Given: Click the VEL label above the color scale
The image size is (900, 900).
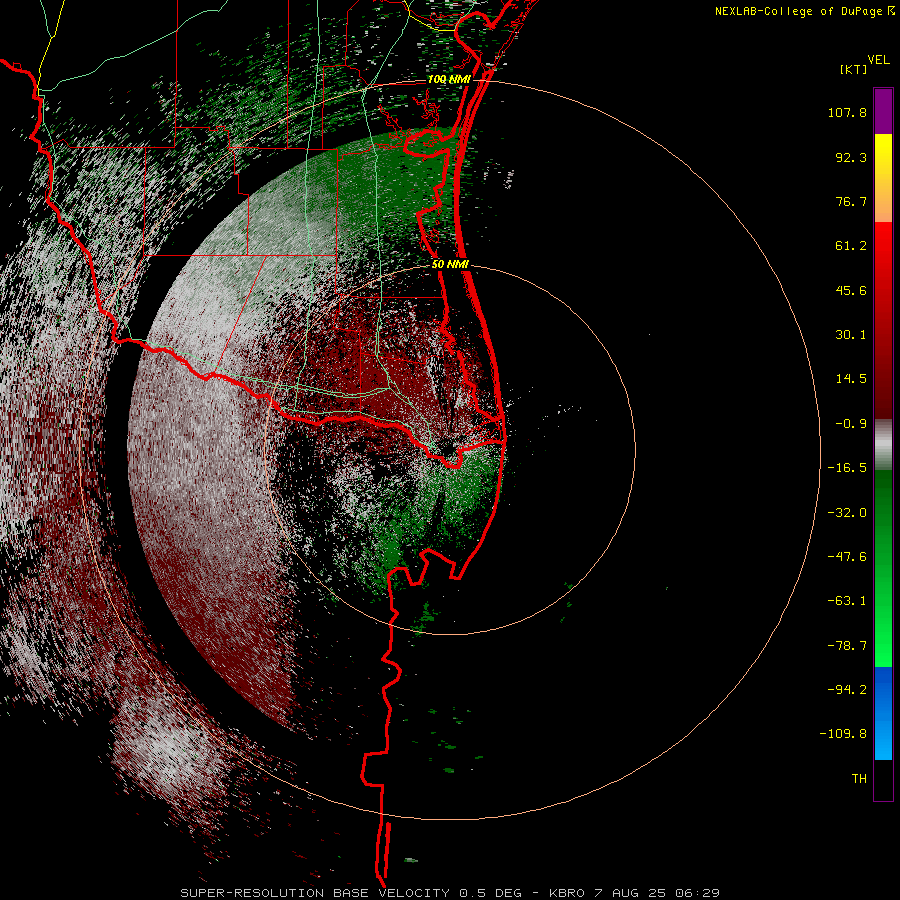Looking at the screenshot, I should (878, 59).
